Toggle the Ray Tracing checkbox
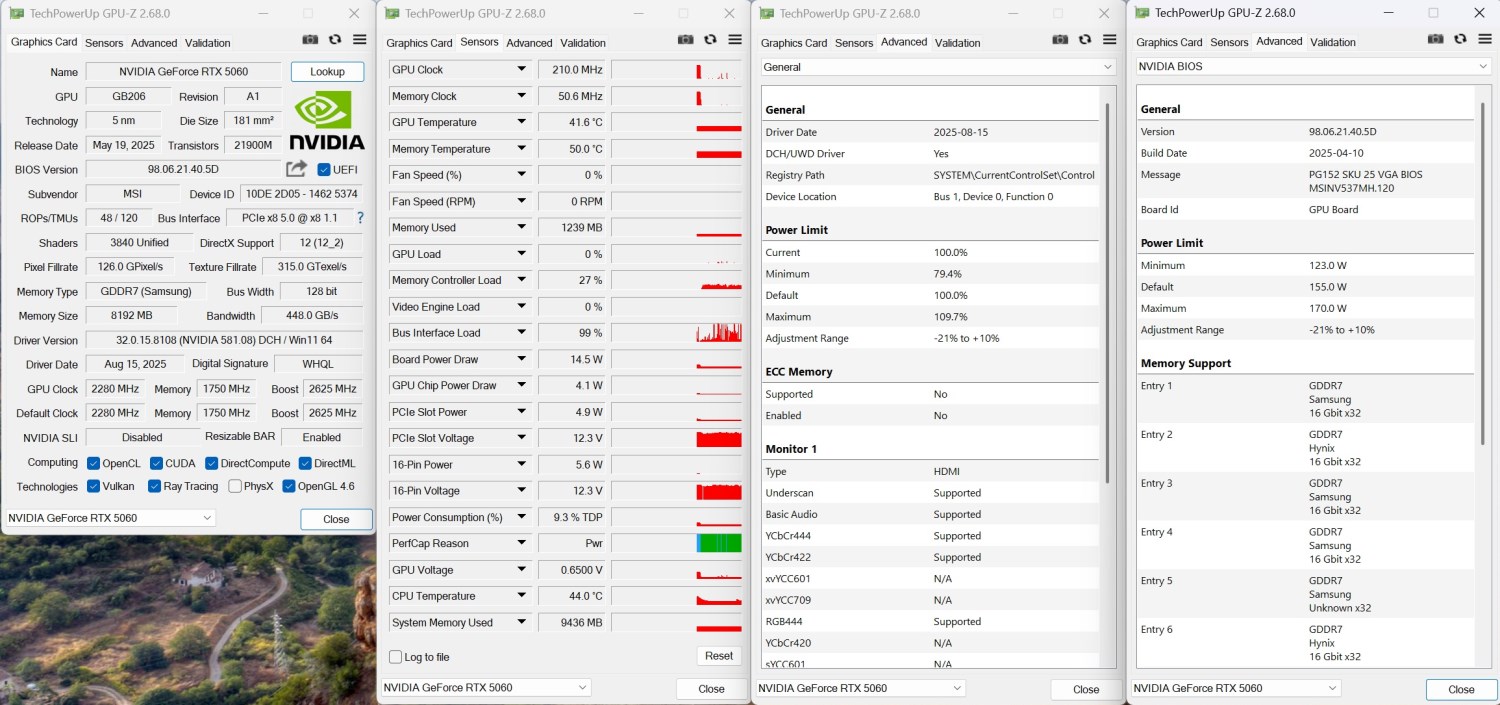The image size is (1500, 705). [x=154, y=486]
